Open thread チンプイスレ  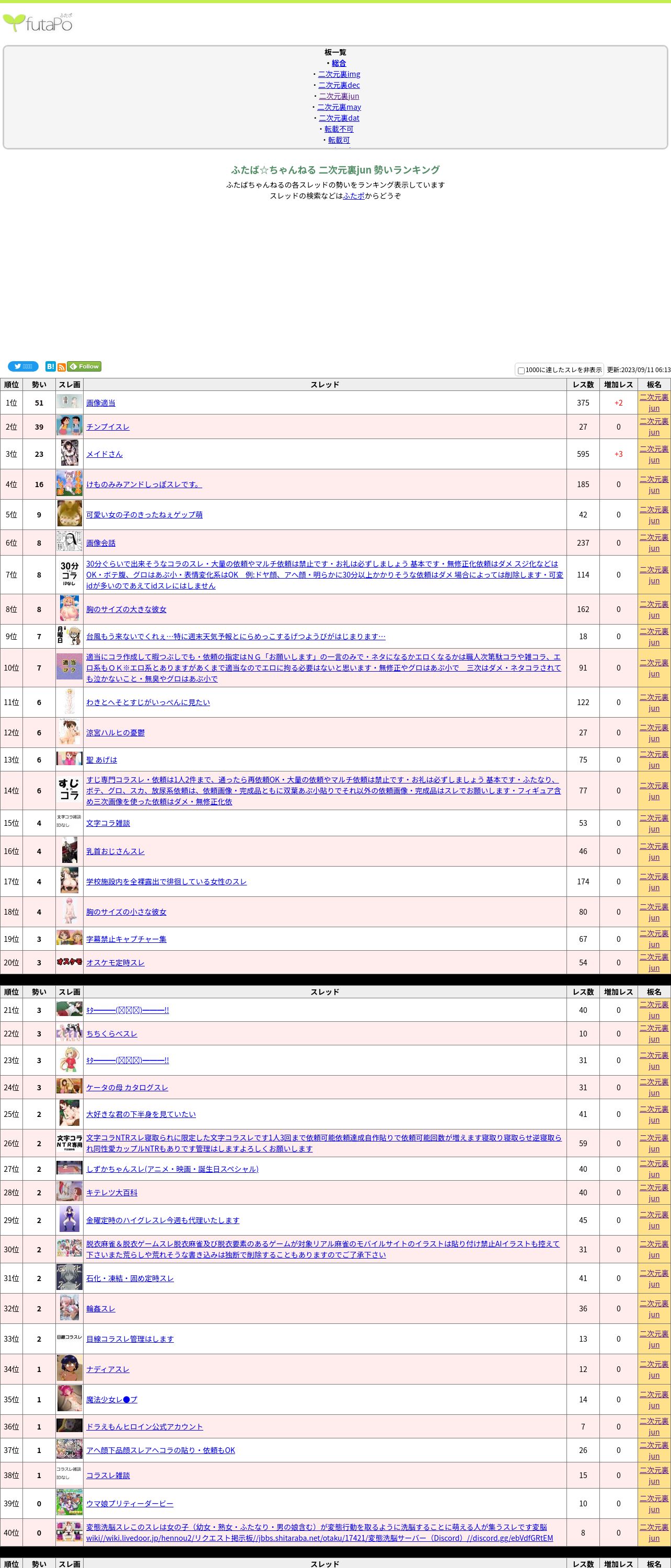[x=108, y=426]
